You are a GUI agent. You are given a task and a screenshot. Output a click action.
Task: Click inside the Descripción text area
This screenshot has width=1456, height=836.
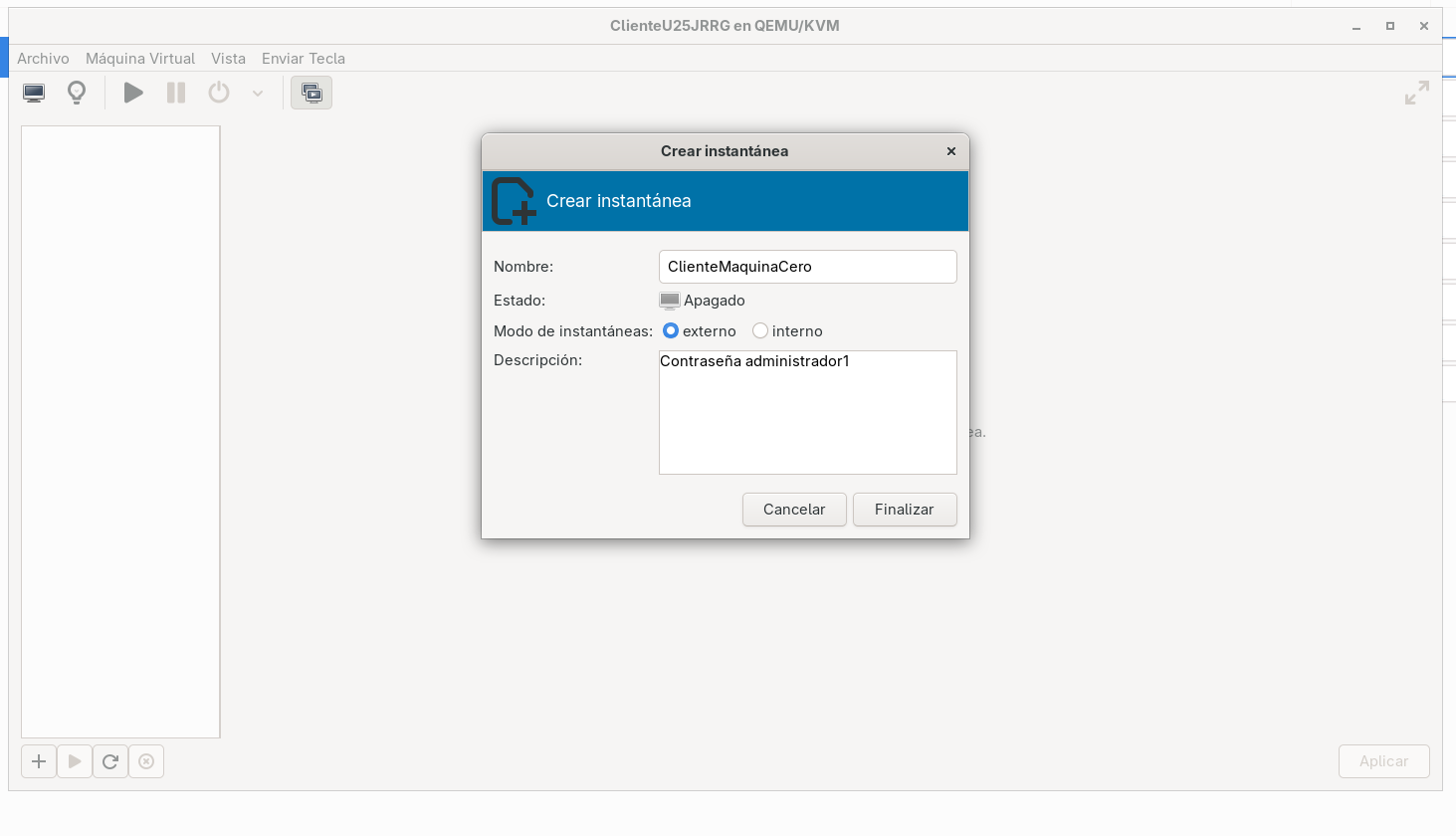[x=808, y=412]
